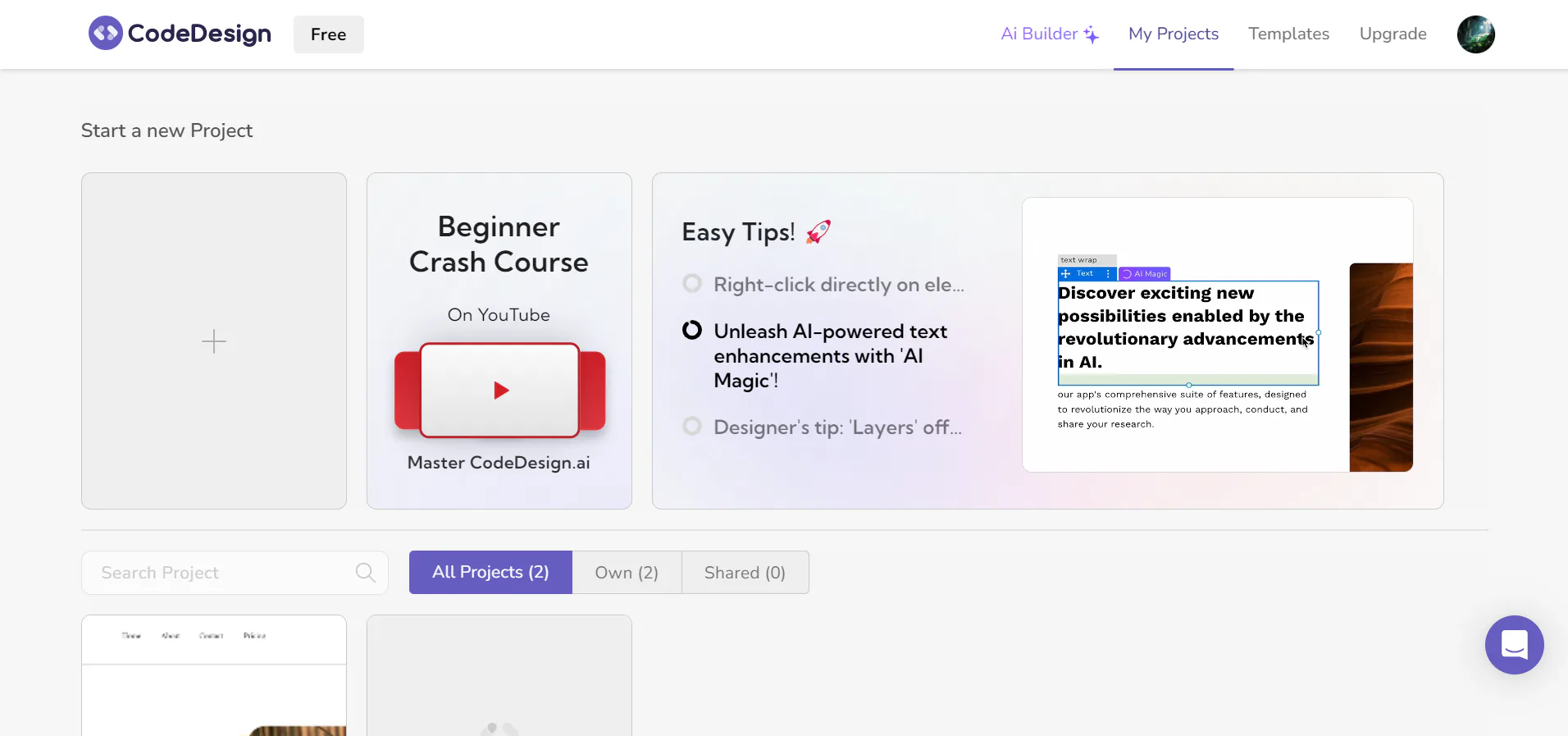
Task: Select the 'Right-click directly on ele...' tip
Action: [823, 285]
